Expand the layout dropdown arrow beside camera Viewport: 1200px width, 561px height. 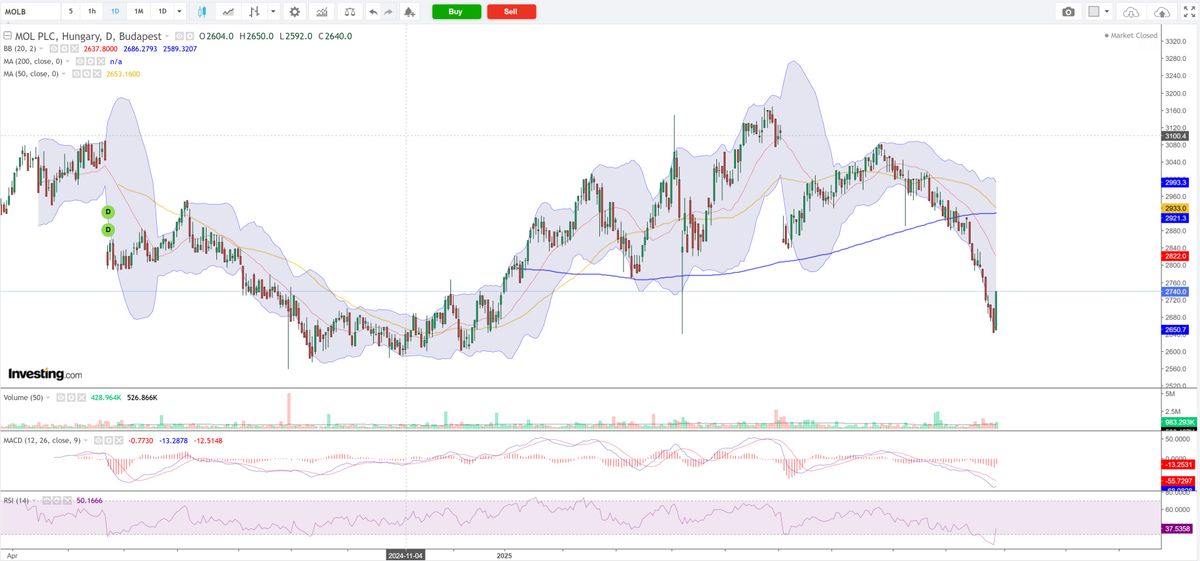pos(1108,12)
